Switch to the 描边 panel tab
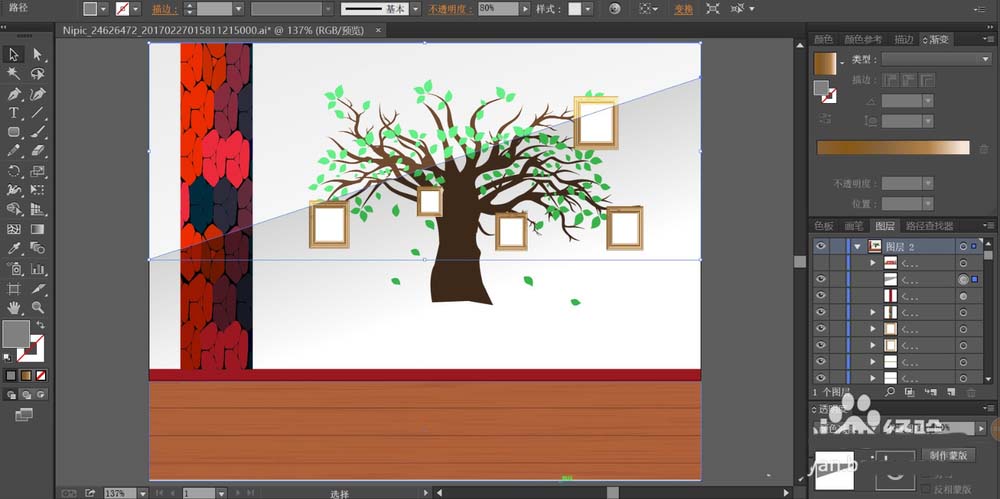The image size is (1000, 499). point(904,39)
